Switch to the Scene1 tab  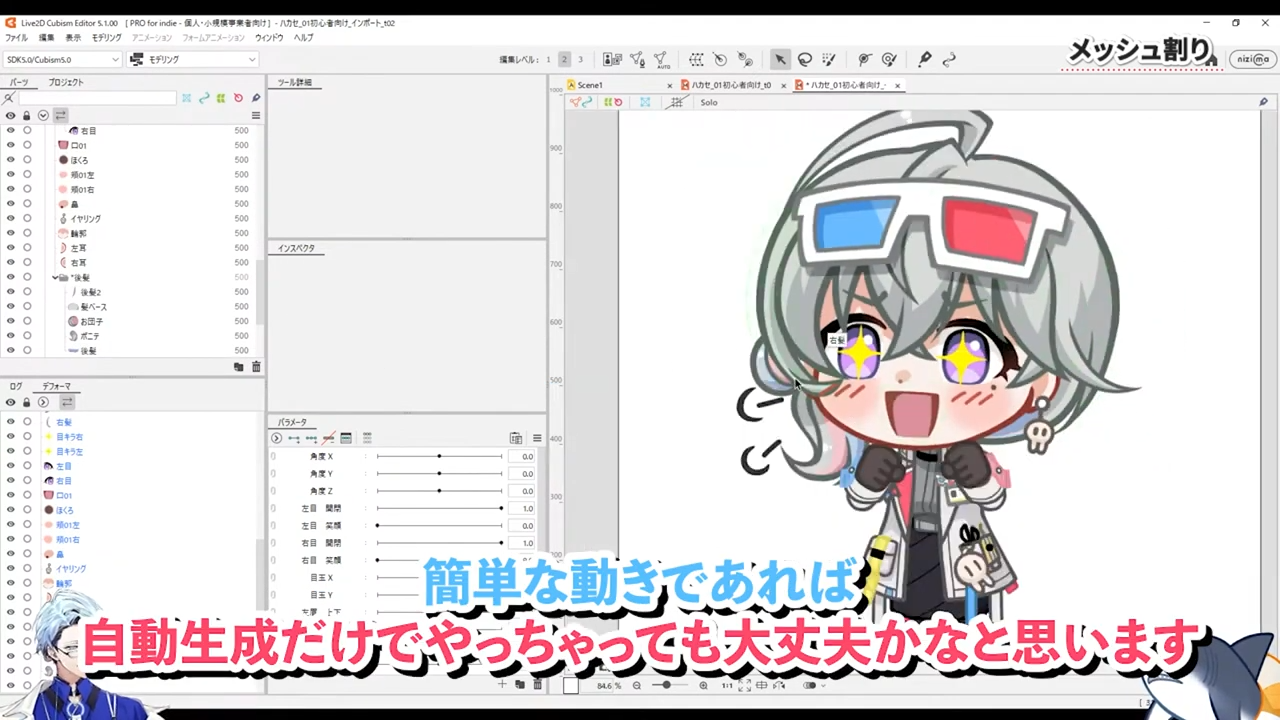[590, 85]
